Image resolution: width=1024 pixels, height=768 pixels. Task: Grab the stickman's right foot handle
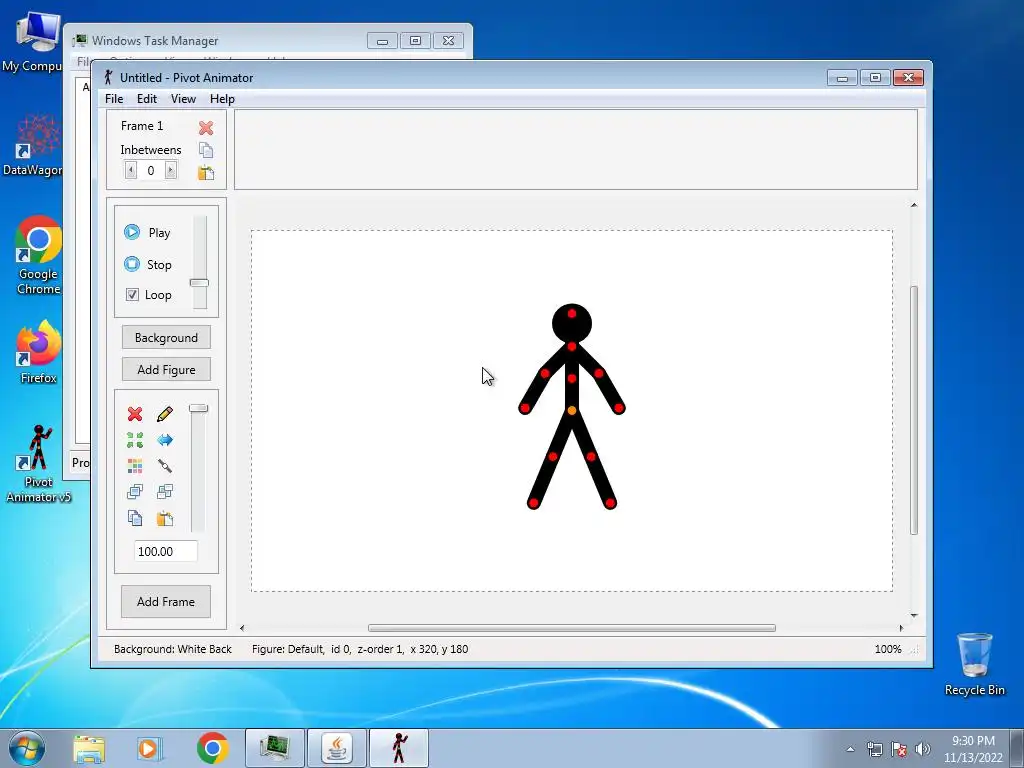coord(610,504)
